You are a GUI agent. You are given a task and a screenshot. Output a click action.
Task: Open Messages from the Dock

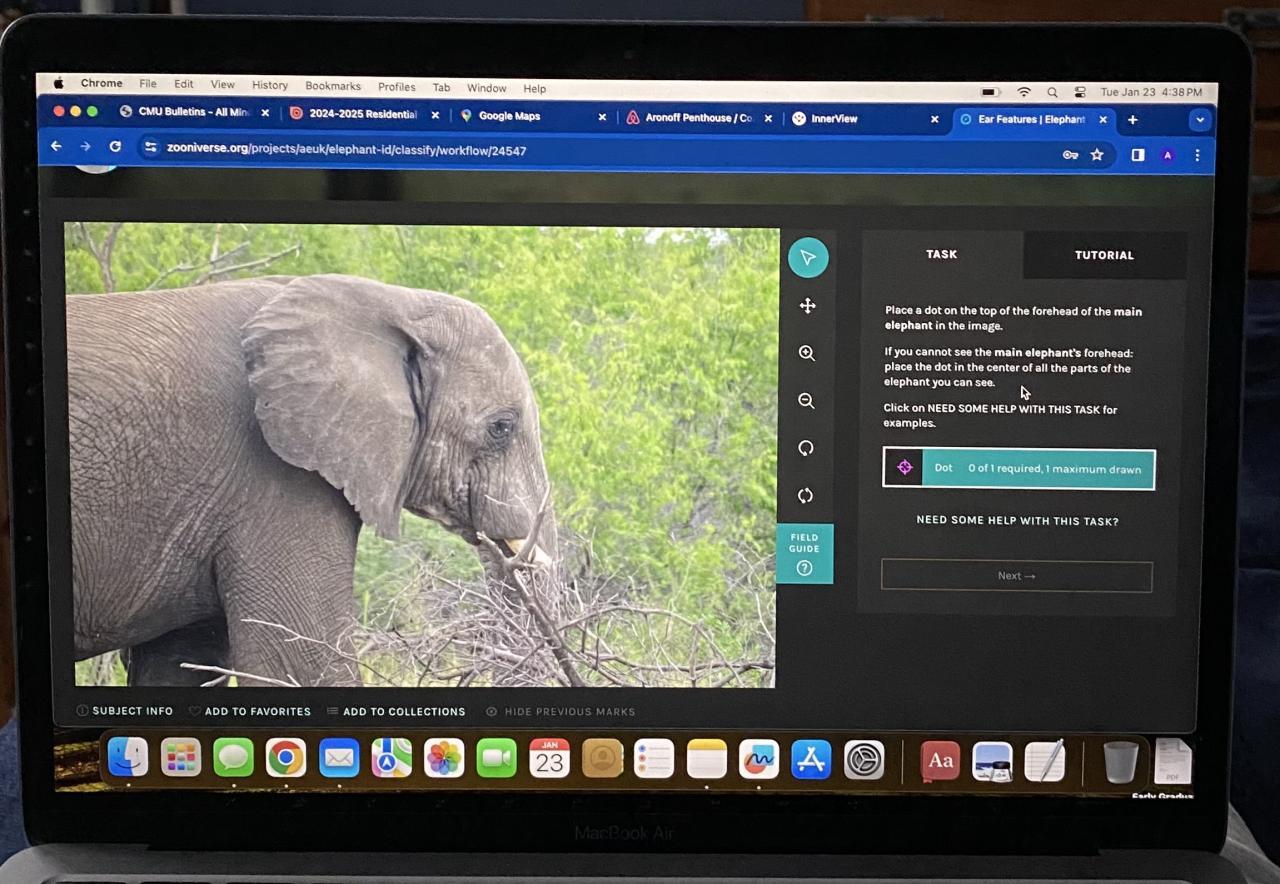tap(233, 758)
